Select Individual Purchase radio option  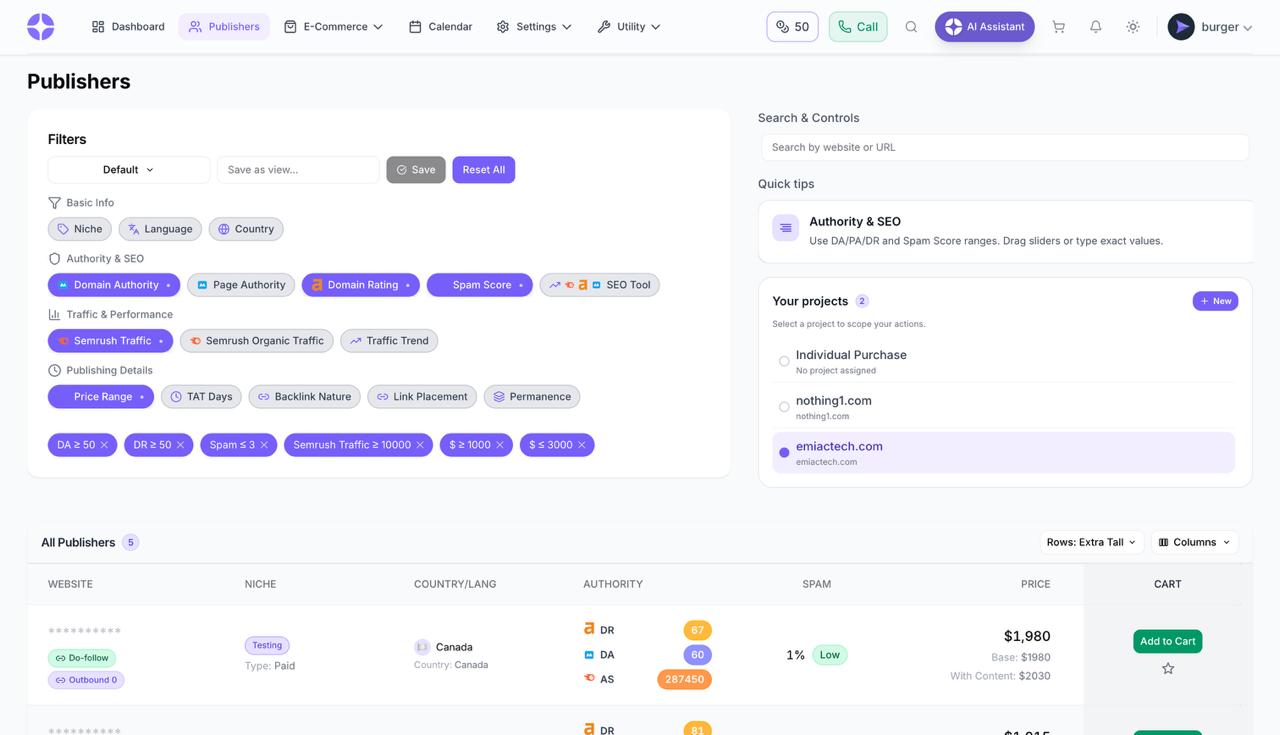point(784,361)
